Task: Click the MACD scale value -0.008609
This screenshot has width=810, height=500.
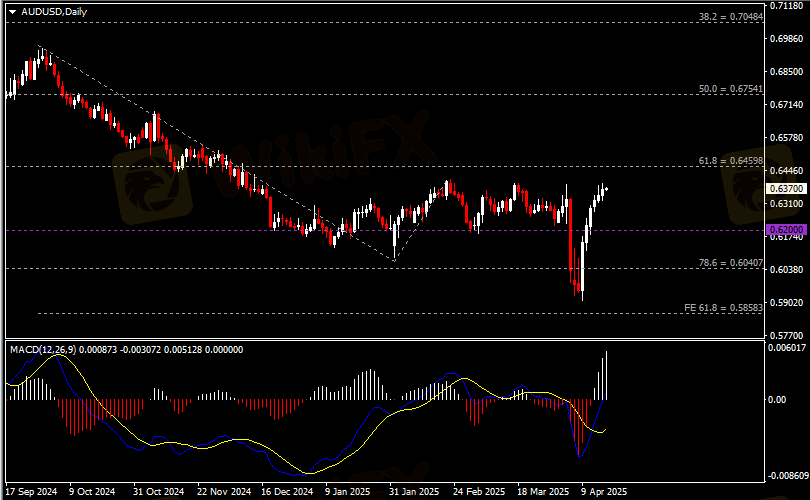Action: 786,476
